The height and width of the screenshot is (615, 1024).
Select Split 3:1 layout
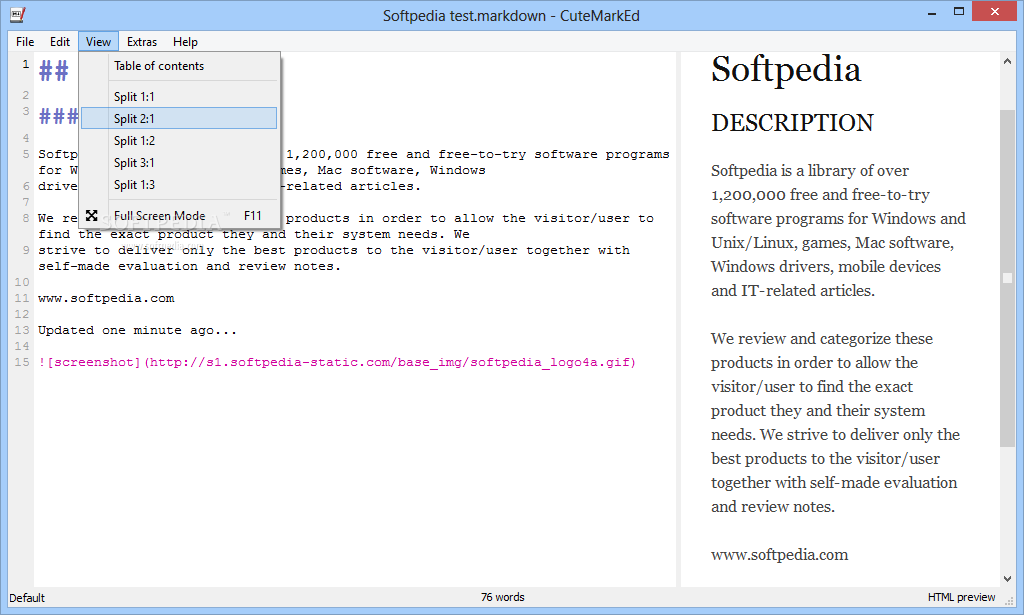179,163
